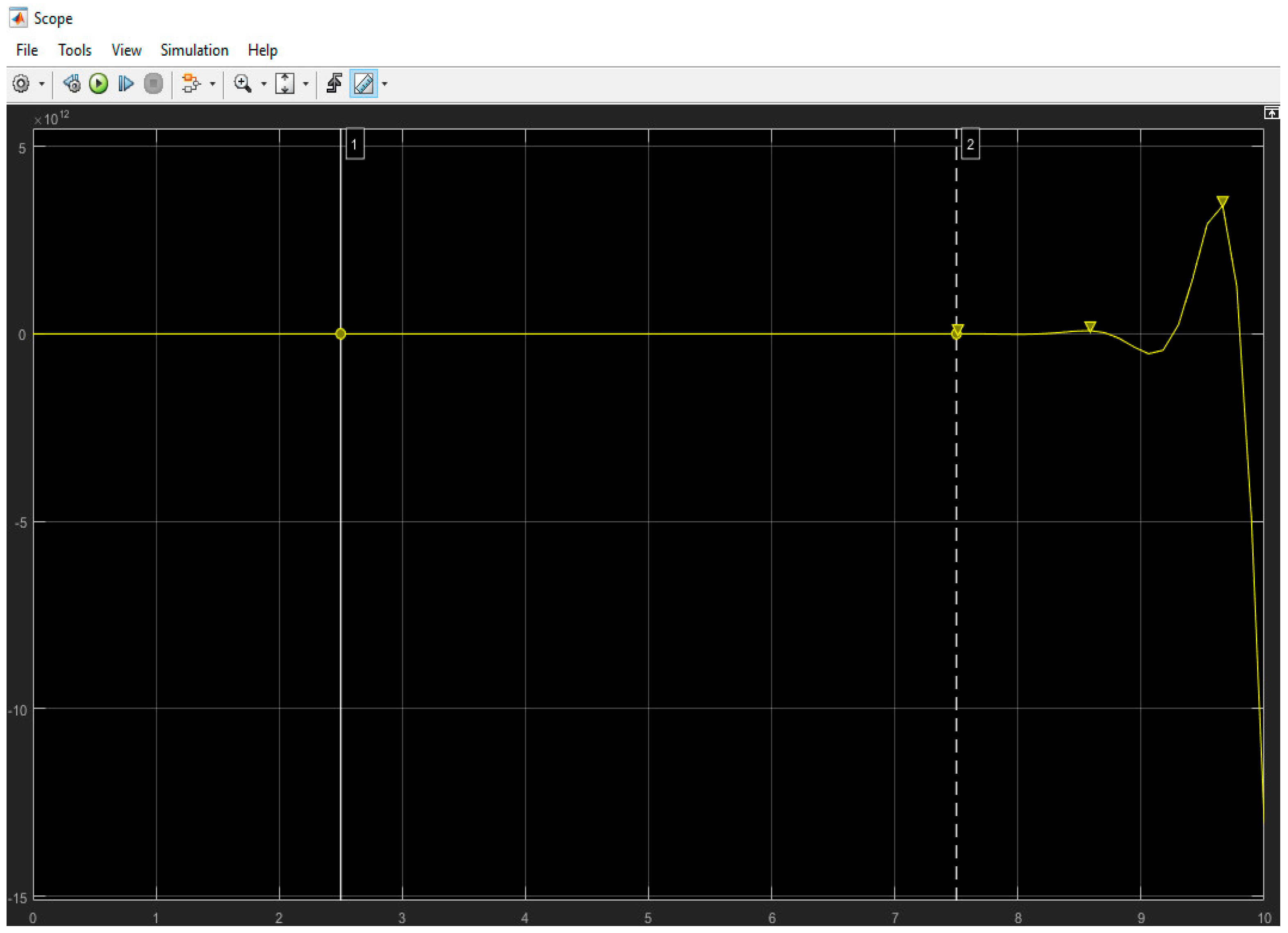
Task: Toggle the Cursor Measurements button
Action: point(364,84)
